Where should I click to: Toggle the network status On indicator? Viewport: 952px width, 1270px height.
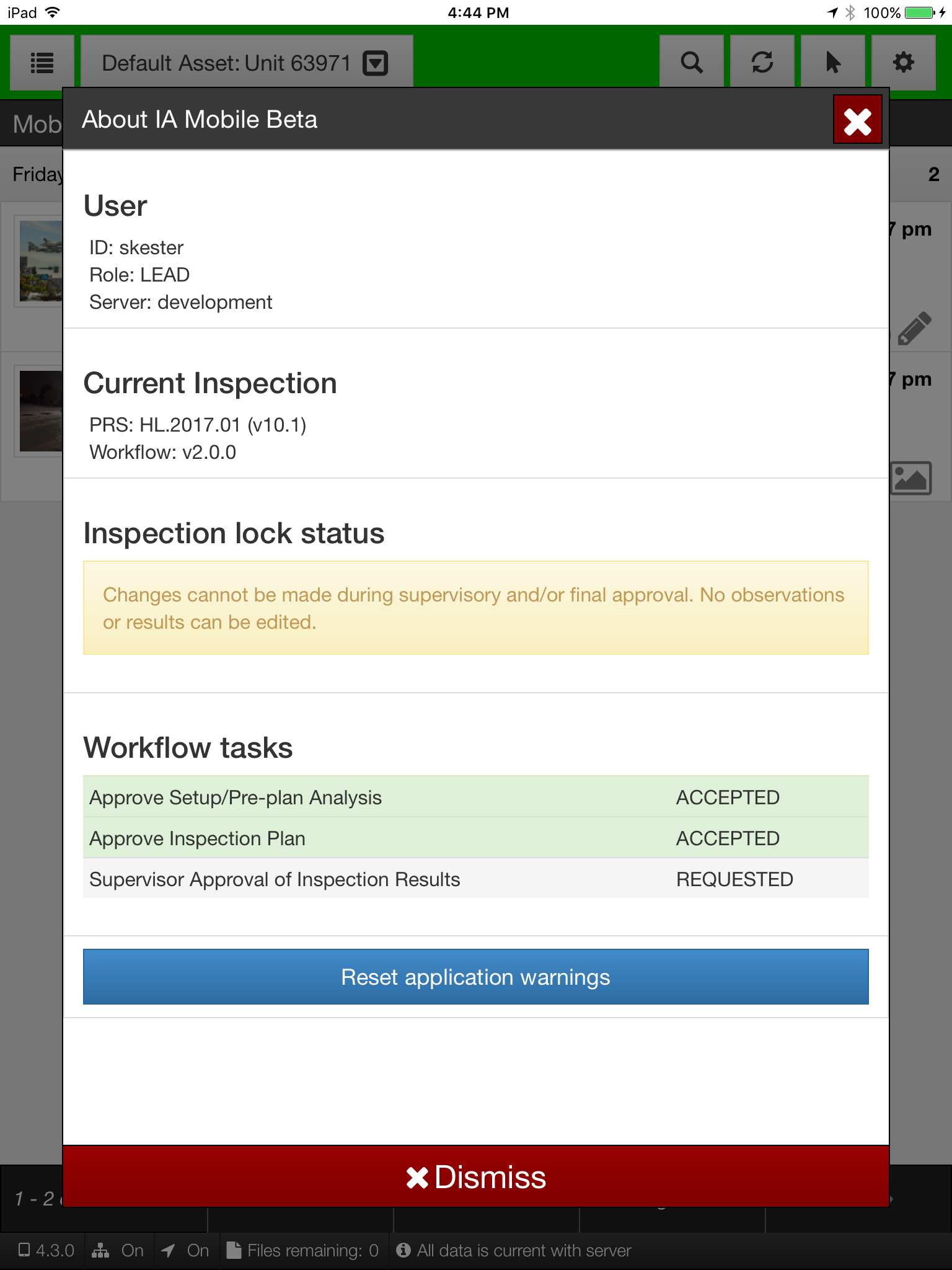click(x=118, y=1250)
